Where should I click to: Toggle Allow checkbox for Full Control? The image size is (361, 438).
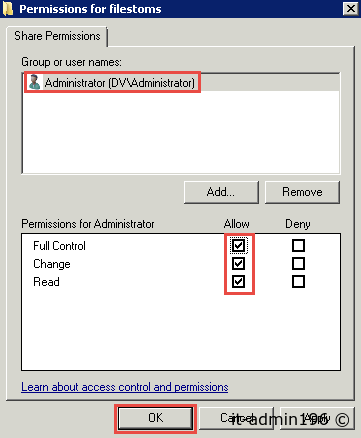click(239, 246)
